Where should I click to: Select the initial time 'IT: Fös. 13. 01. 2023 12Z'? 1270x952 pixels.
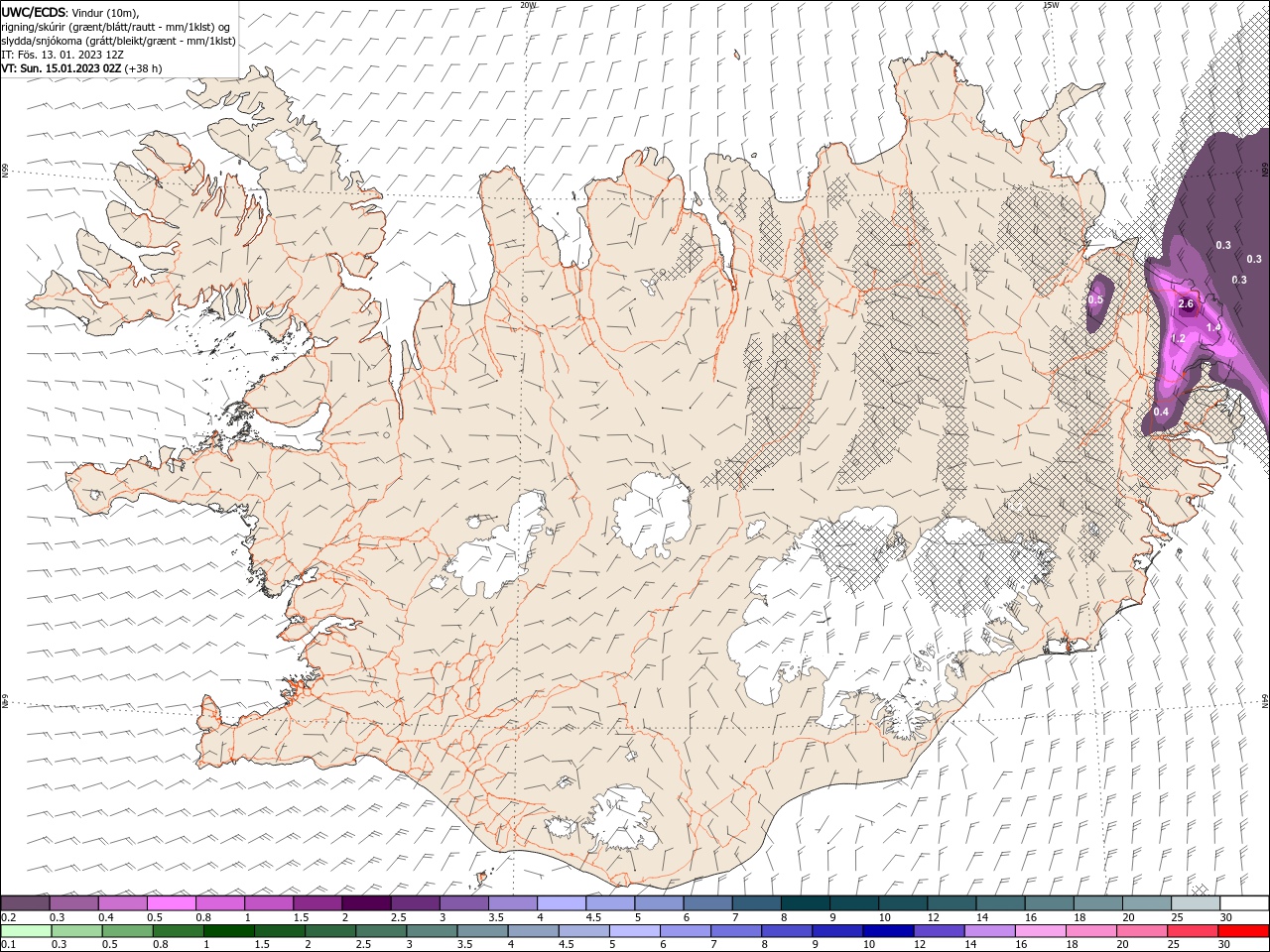point(63,55)
